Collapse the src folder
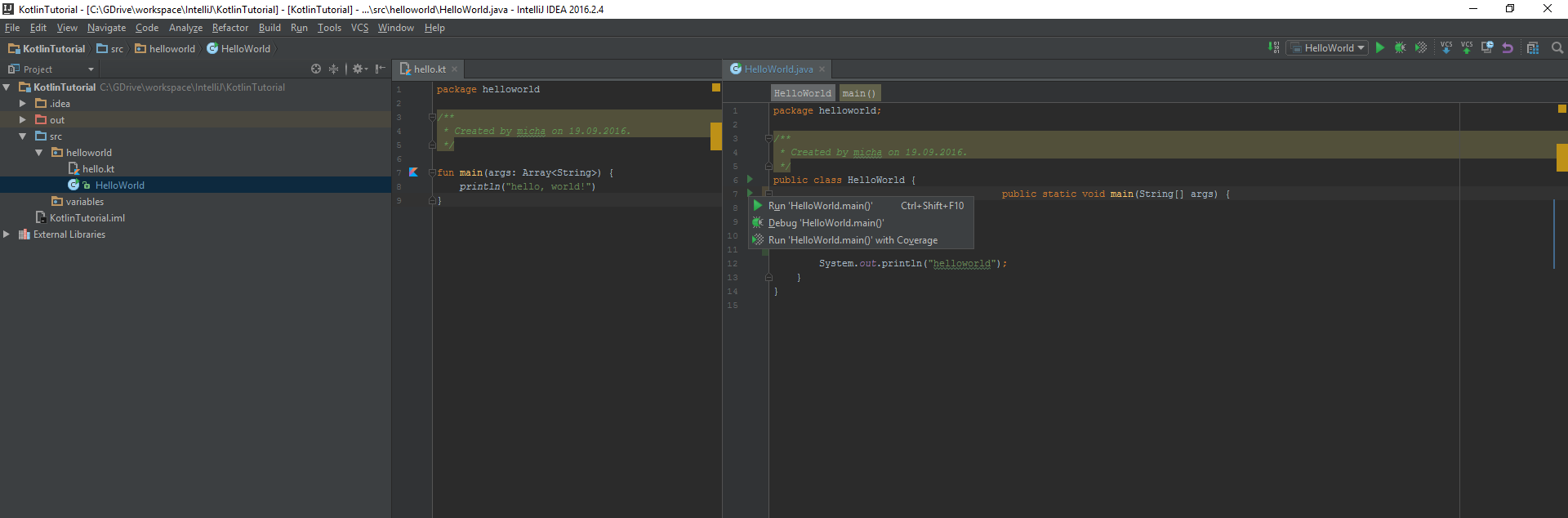The height and width of the screenshot is (518, 1568). (x=23, y=136)
